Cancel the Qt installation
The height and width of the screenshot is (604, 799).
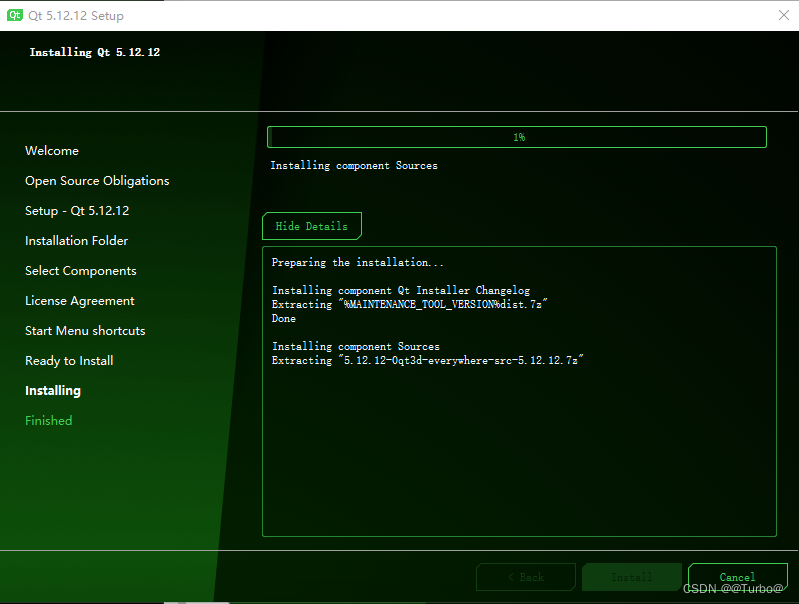coord(737,577)
